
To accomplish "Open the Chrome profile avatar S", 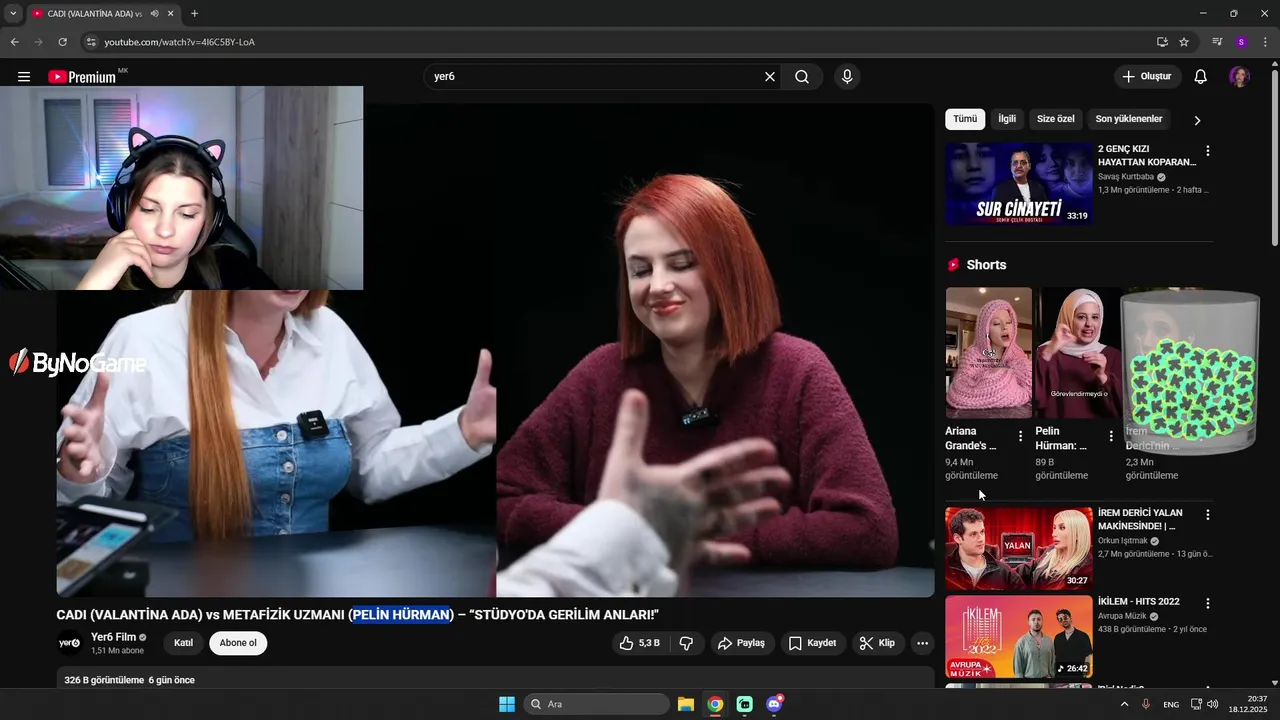I will pos(1241,42).
